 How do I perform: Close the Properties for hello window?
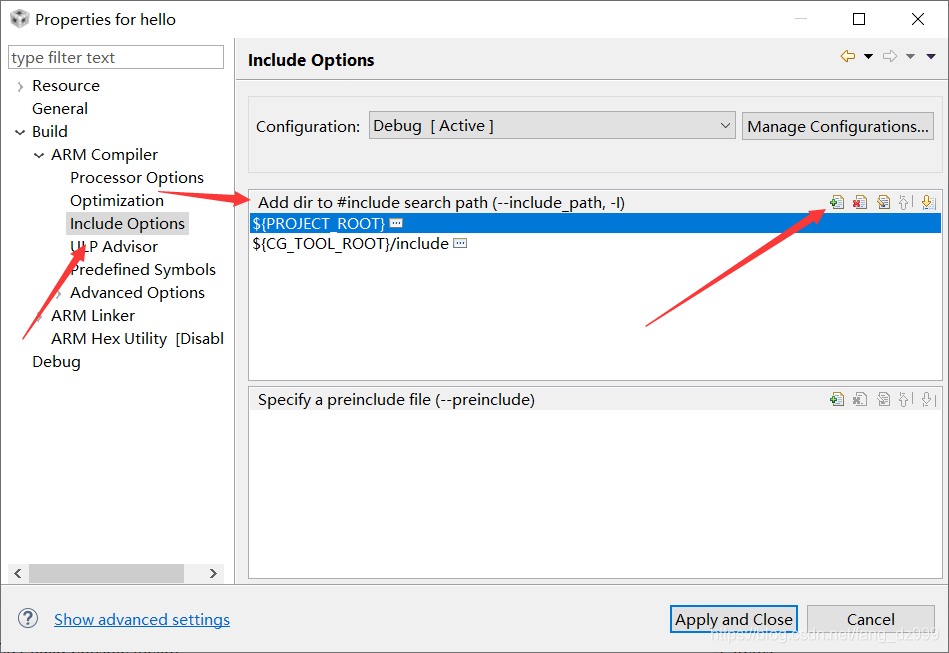(x=918, y=19)
